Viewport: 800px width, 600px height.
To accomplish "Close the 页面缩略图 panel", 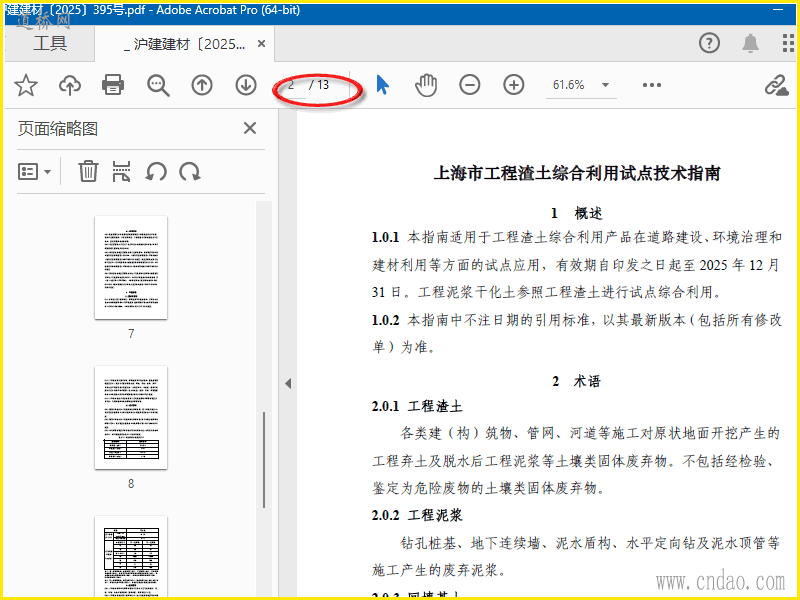I will (x=250, y=128).
